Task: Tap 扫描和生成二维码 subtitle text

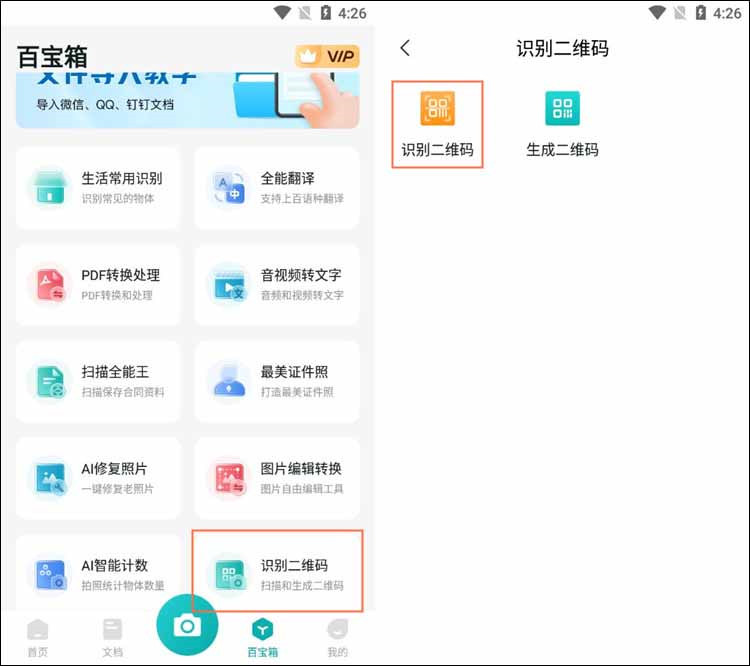Action: (x=302, y=585)
